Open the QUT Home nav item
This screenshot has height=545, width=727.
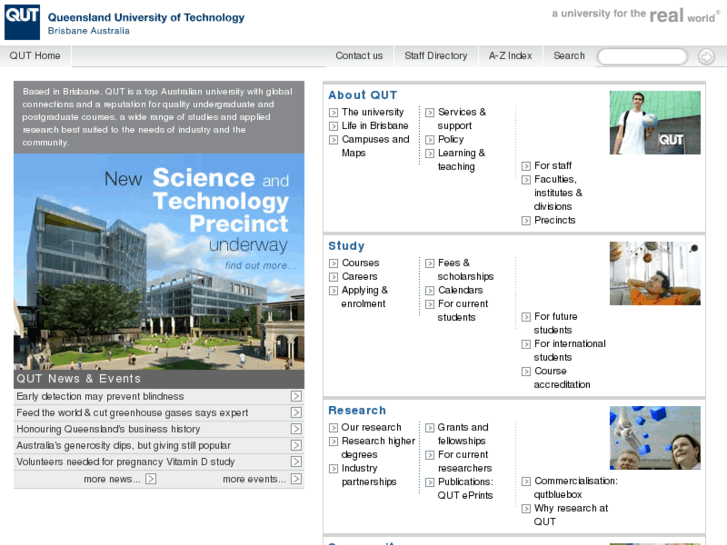point(35,56)
